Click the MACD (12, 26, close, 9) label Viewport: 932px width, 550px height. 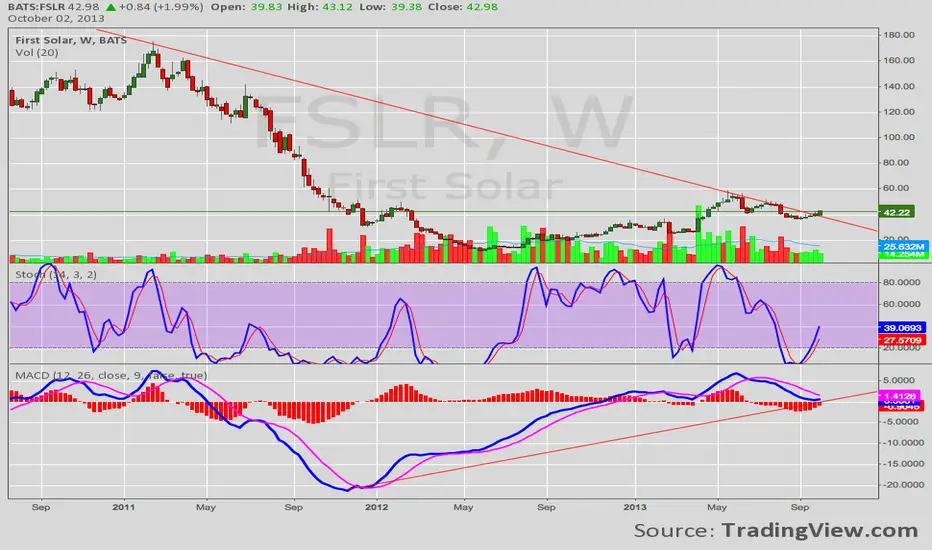click(111, 375)
